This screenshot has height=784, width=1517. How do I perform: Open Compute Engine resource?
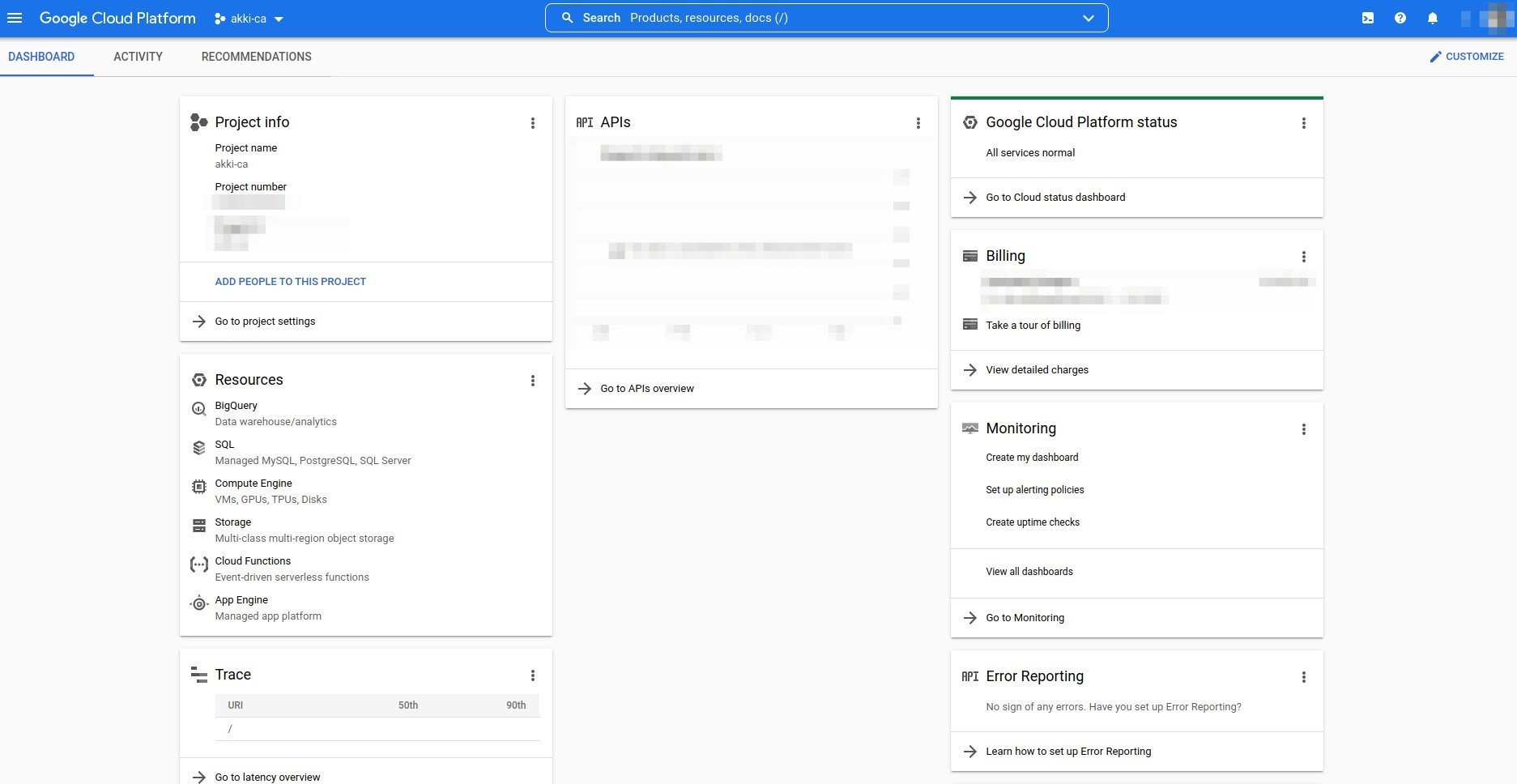[254, 484]
